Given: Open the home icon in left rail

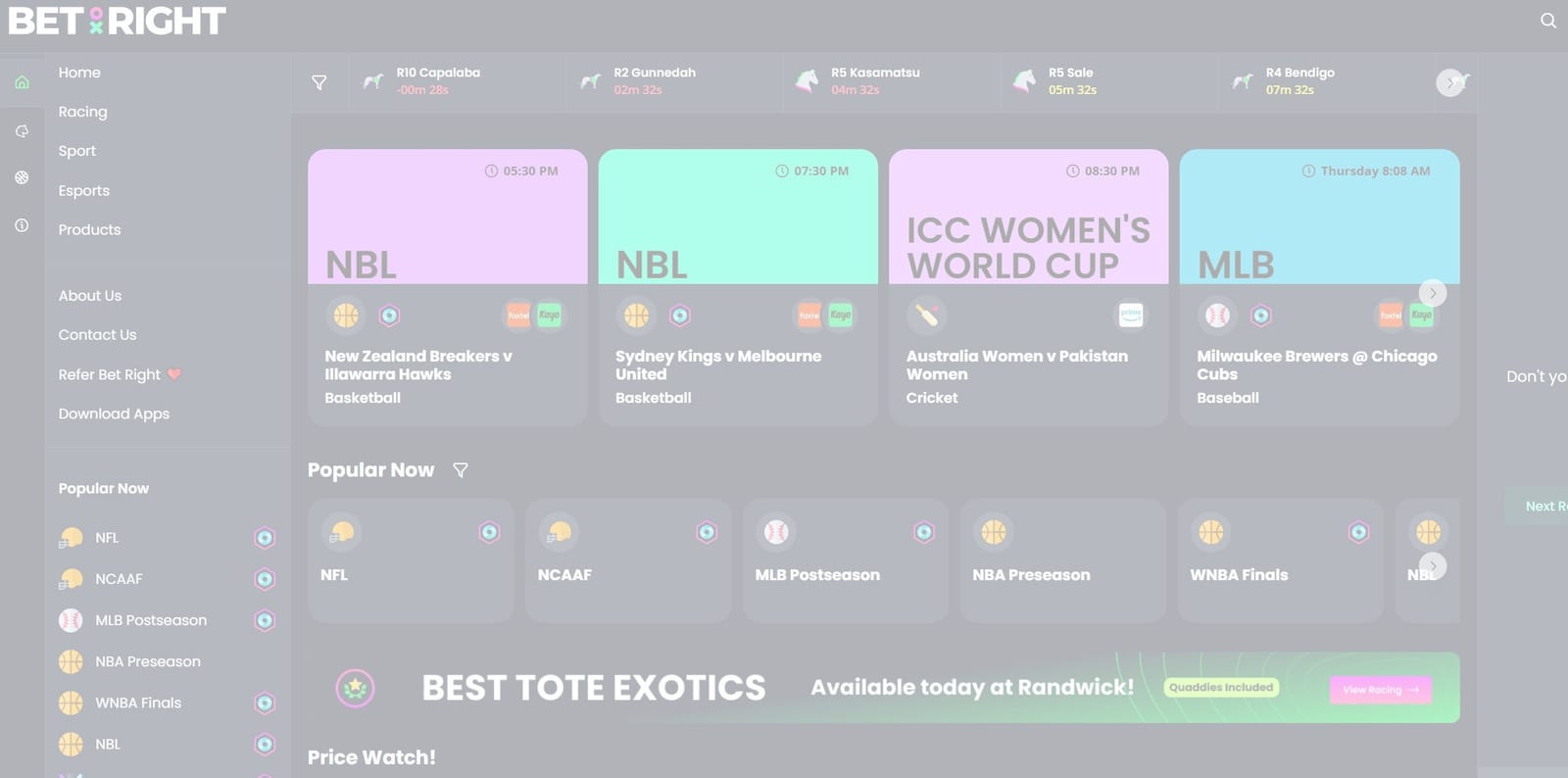Looking at the screenshot, I should point(22,82).
